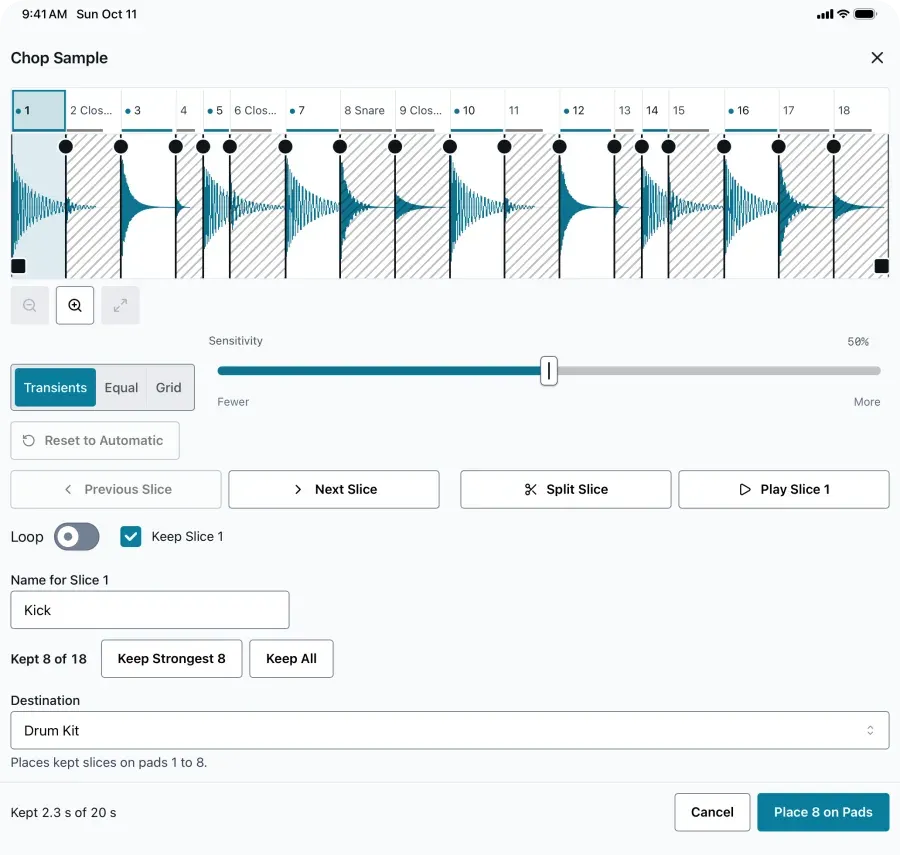The image size is (900, 855).
Task: Click marker handle at start of slice 16
Action: pos(724,146)
